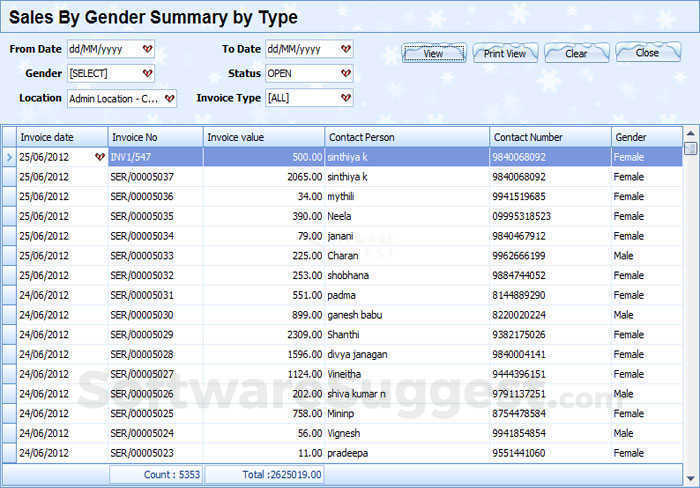Open the To Date dropdown heart arrow
The width and height of the screenshot is (700, 488).
click(x=346, y=49)
